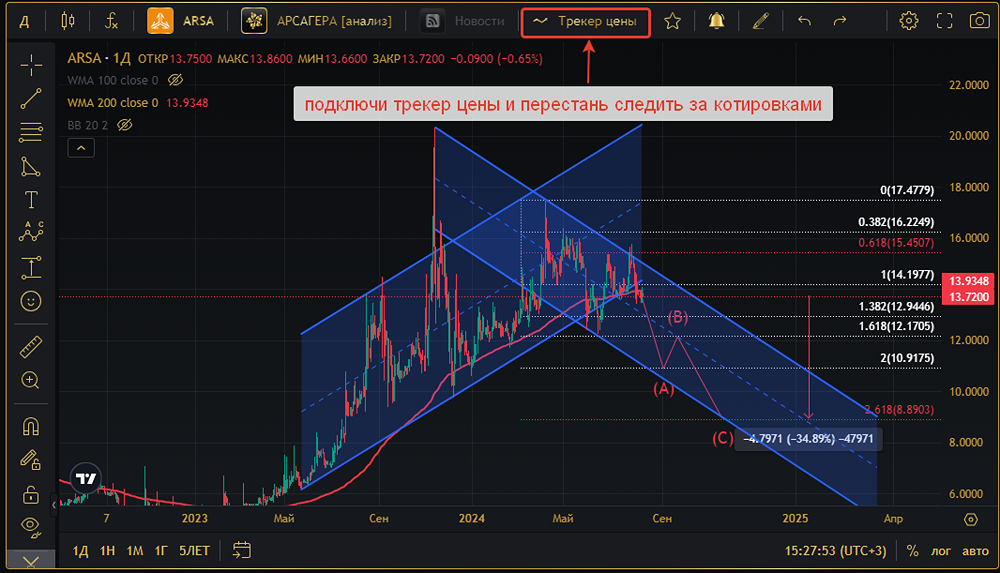The height and width of the screenshot is (573, 1000).
Task: Open the Трекер цены button
Action: [585, 22]
